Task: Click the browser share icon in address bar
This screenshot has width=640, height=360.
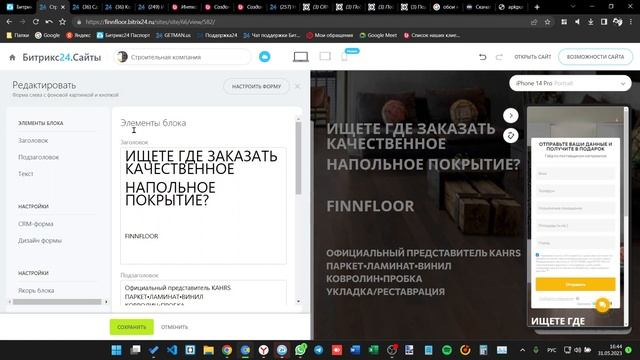Action: (534, 22)
